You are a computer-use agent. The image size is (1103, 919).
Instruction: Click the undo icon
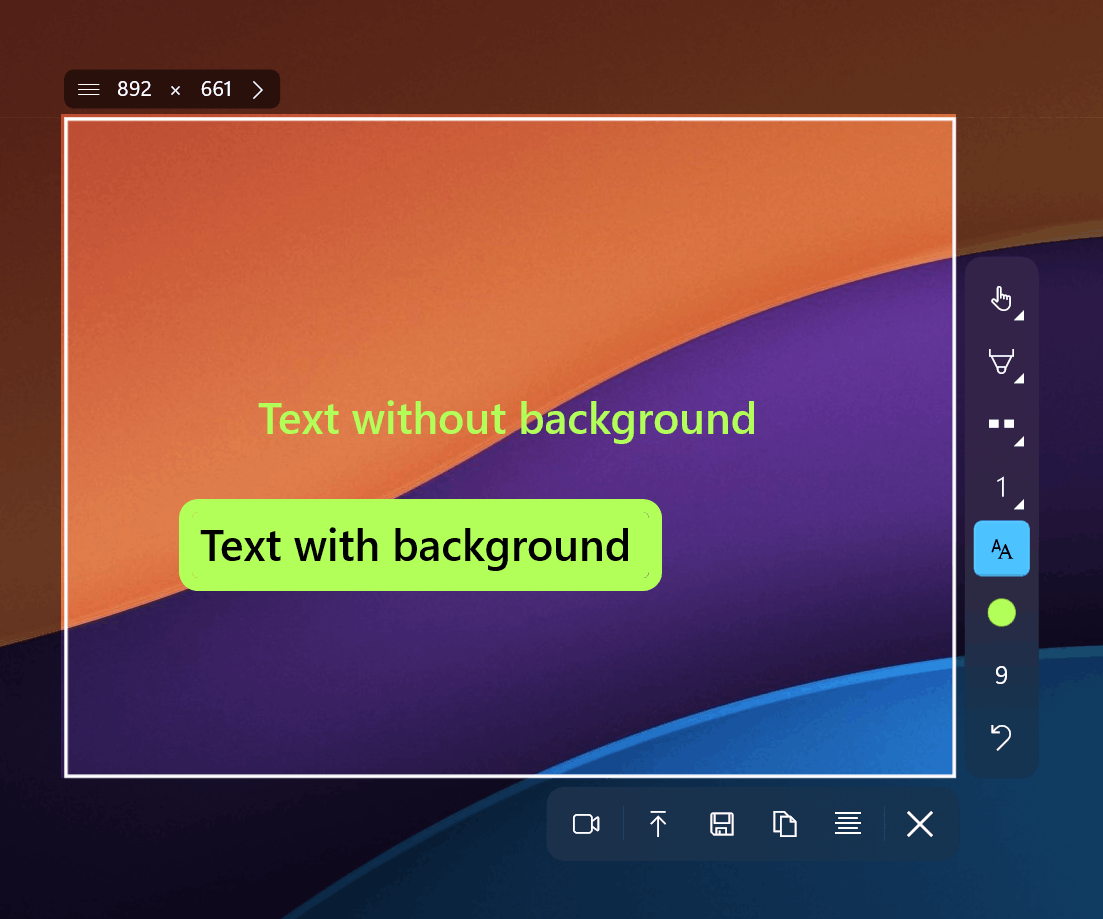1001,737
